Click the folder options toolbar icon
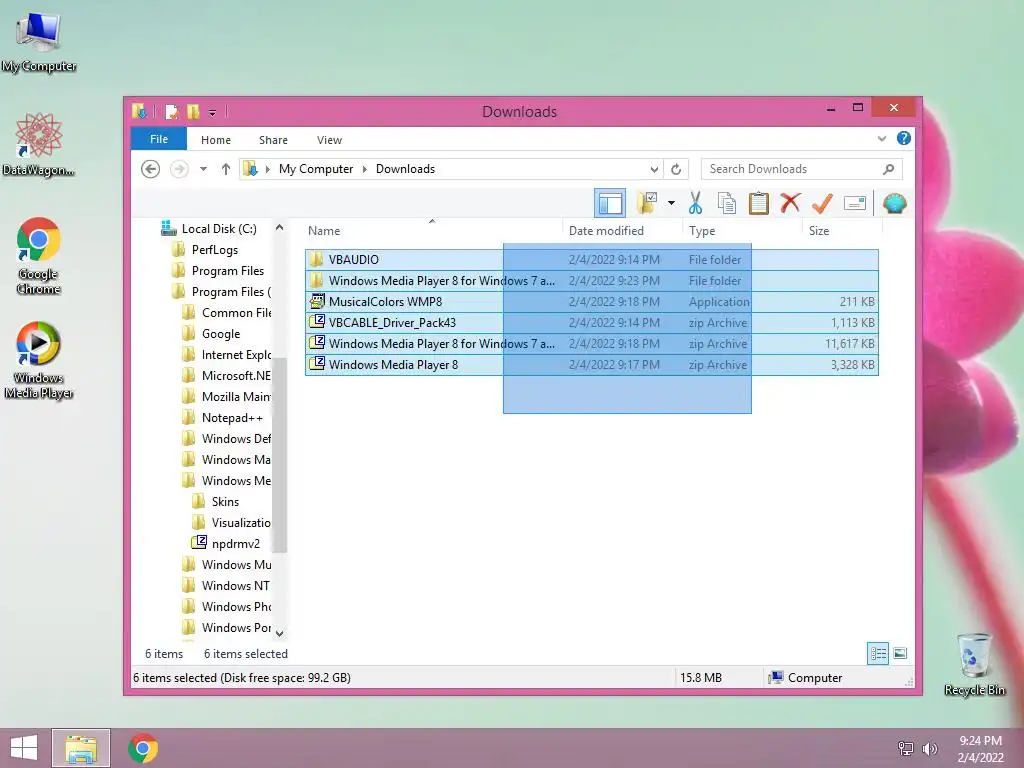 click(647, 203)
